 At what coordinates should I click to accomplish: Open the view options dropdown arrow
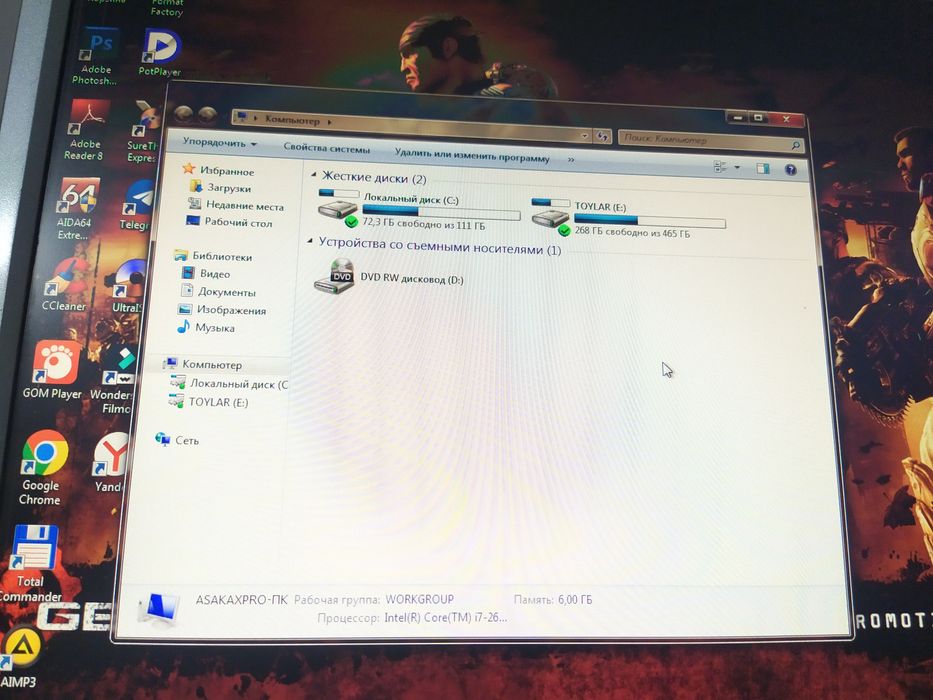tap(737, 168)
